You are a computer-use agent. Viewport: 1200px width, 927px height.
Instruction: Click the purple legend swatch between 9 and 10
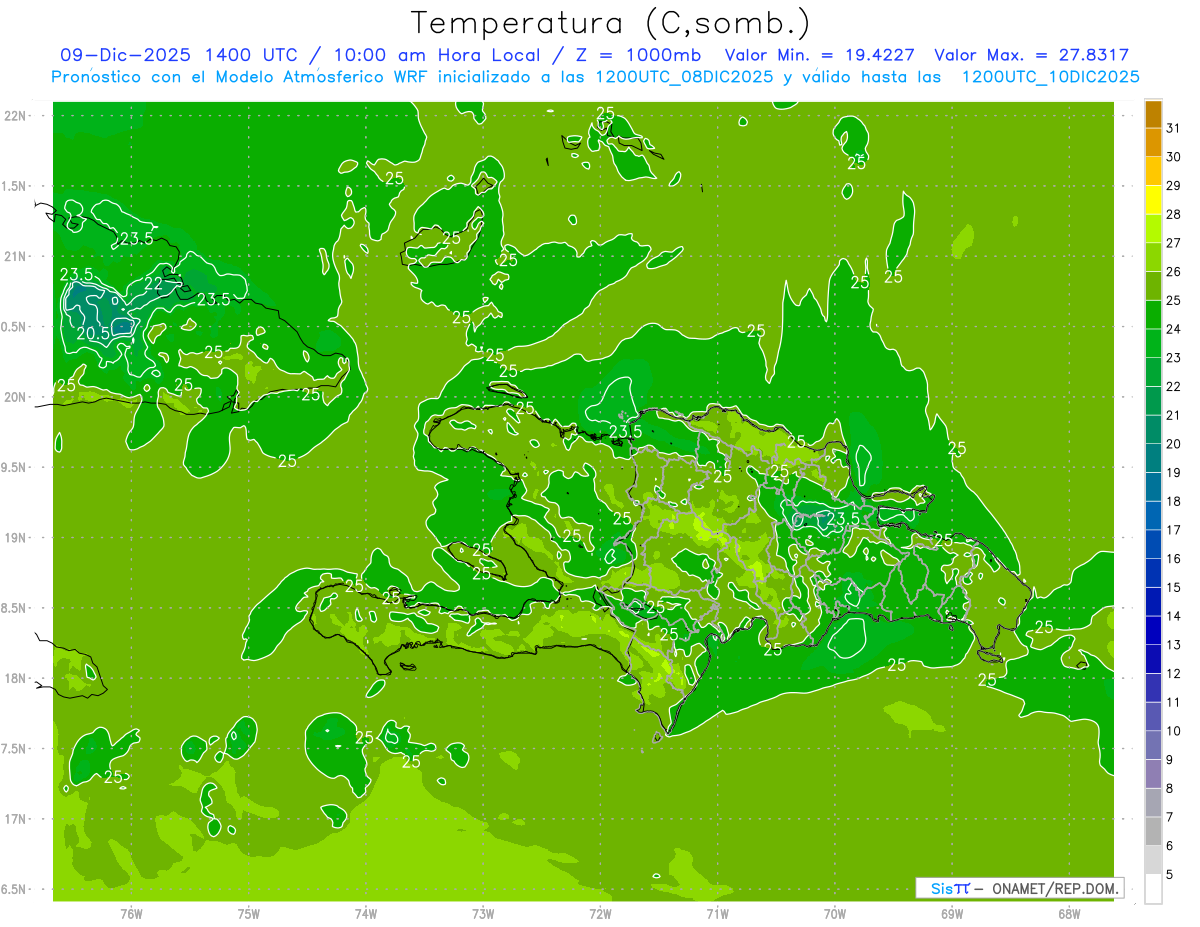1153,745
